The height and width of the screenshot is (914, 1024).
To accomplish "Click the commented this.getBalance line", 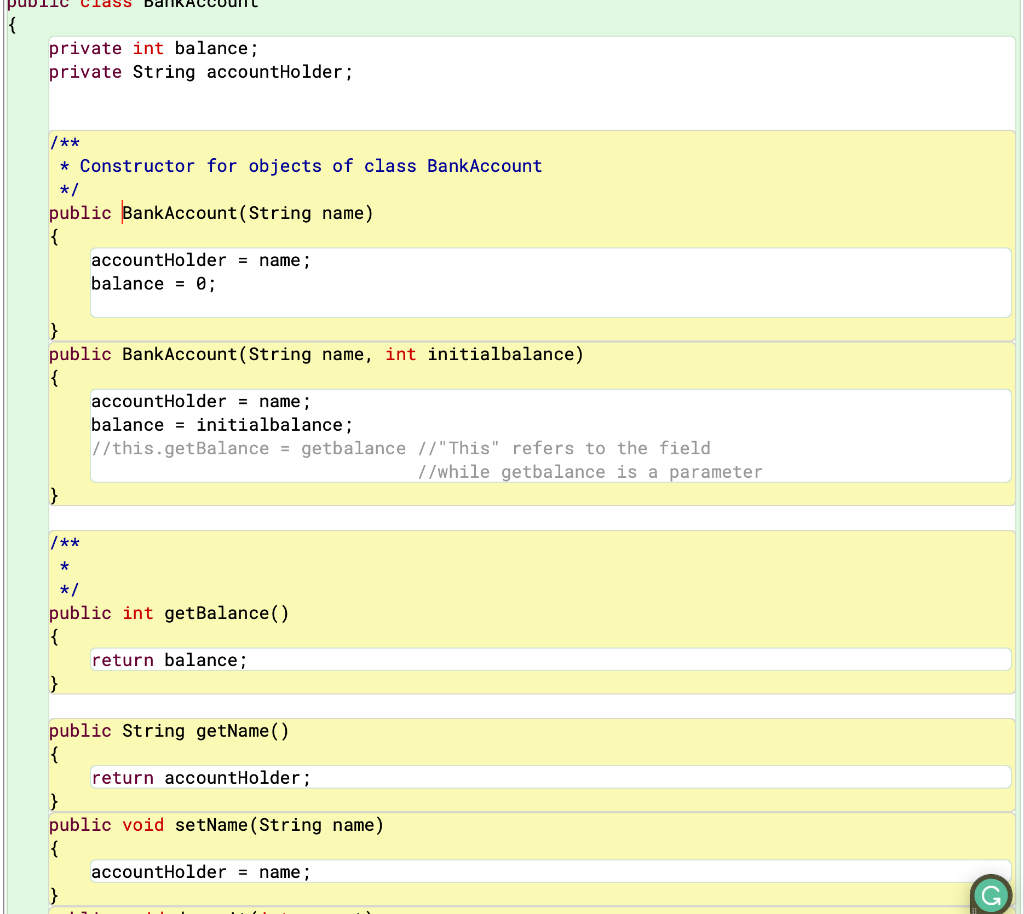I will [300, 448].
